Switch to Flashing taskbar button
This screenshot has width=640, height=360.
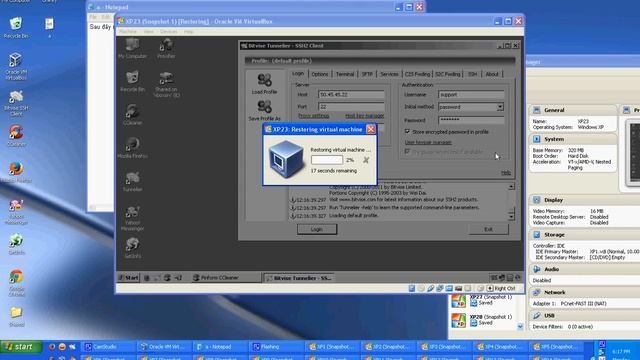point(276,347)
